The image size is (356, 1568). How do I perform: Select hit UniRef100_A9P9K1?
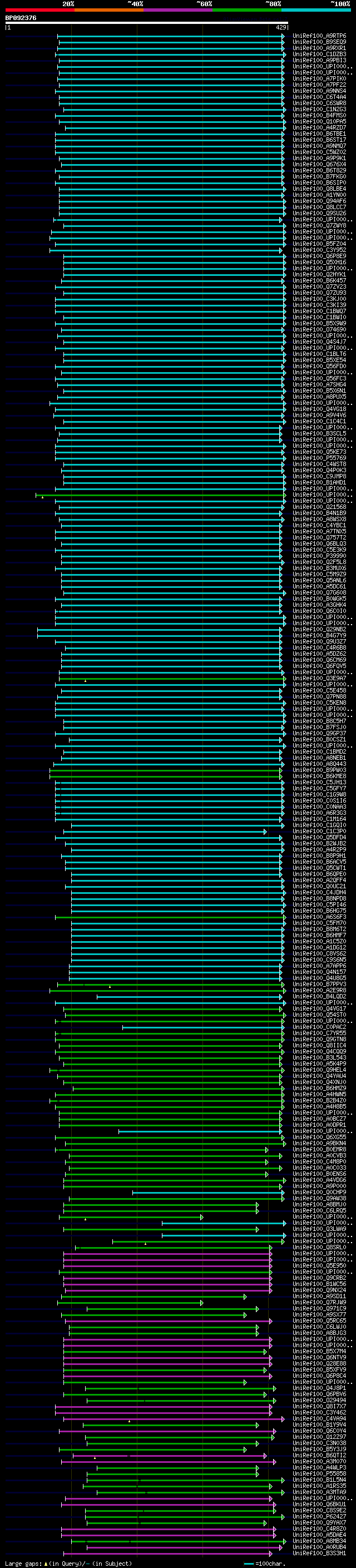pyautogui.click(x=319, y=159)
